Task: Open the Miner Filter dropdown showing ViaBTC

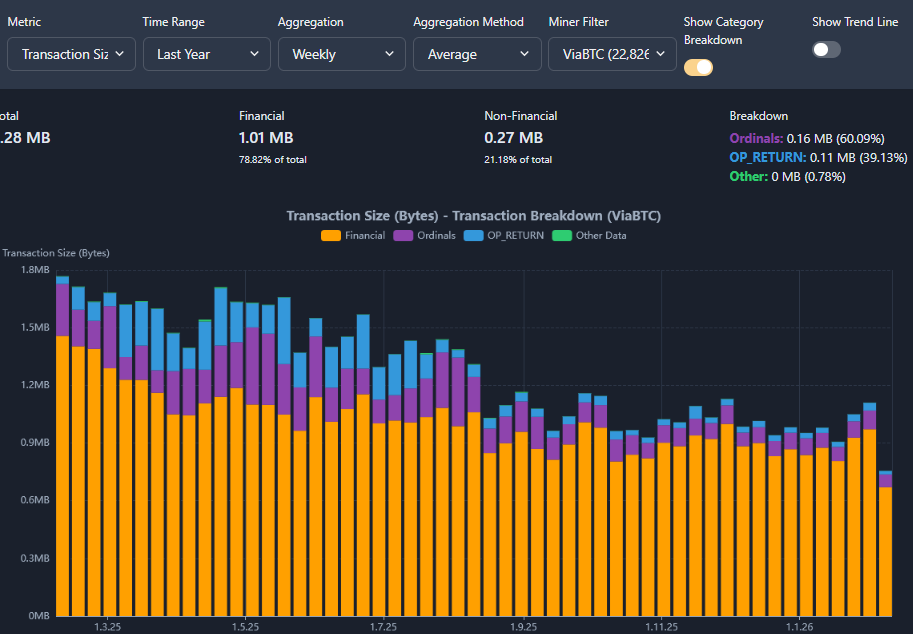Action: [612, 54]
